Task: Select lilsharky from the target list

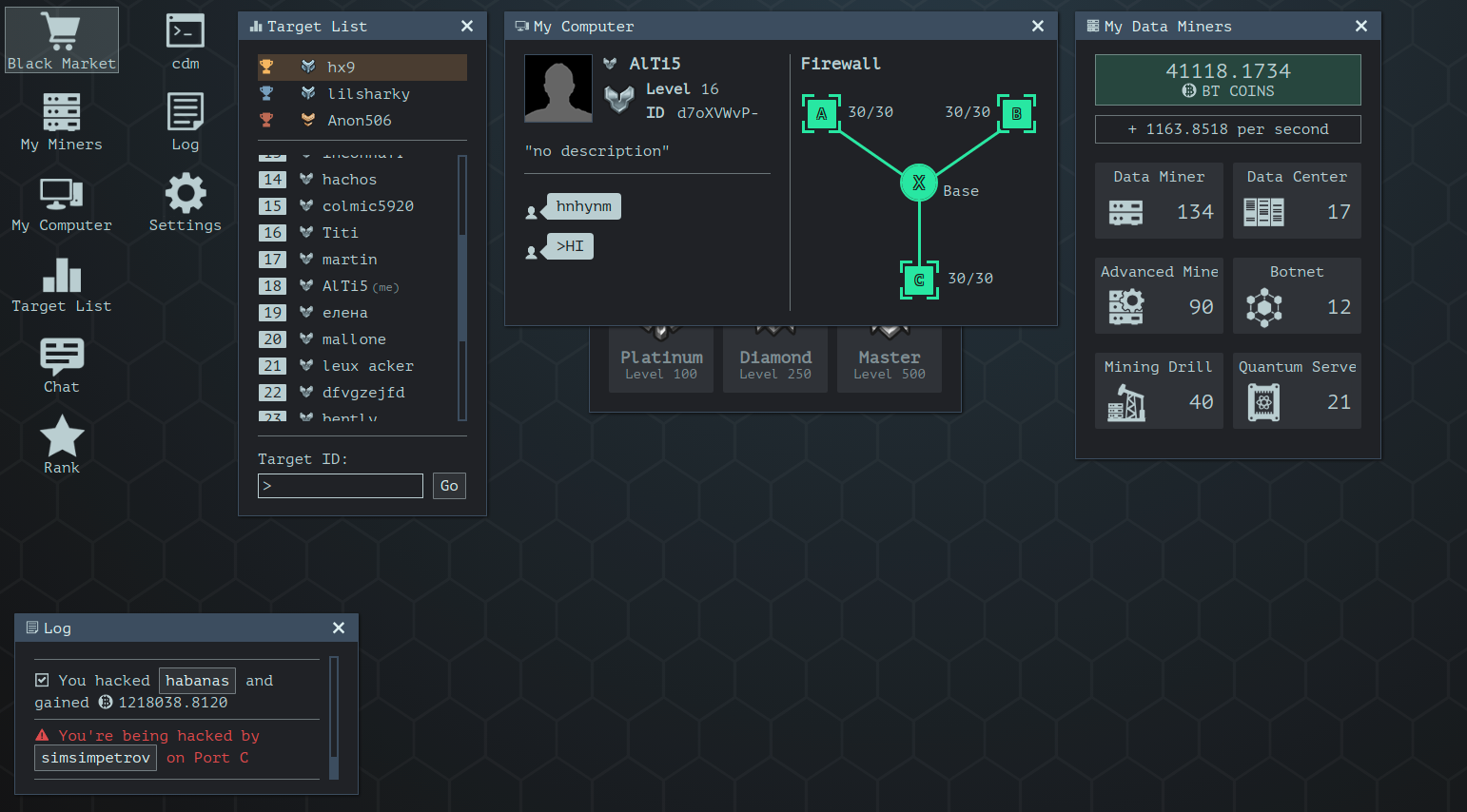Action: coord(367,94)
